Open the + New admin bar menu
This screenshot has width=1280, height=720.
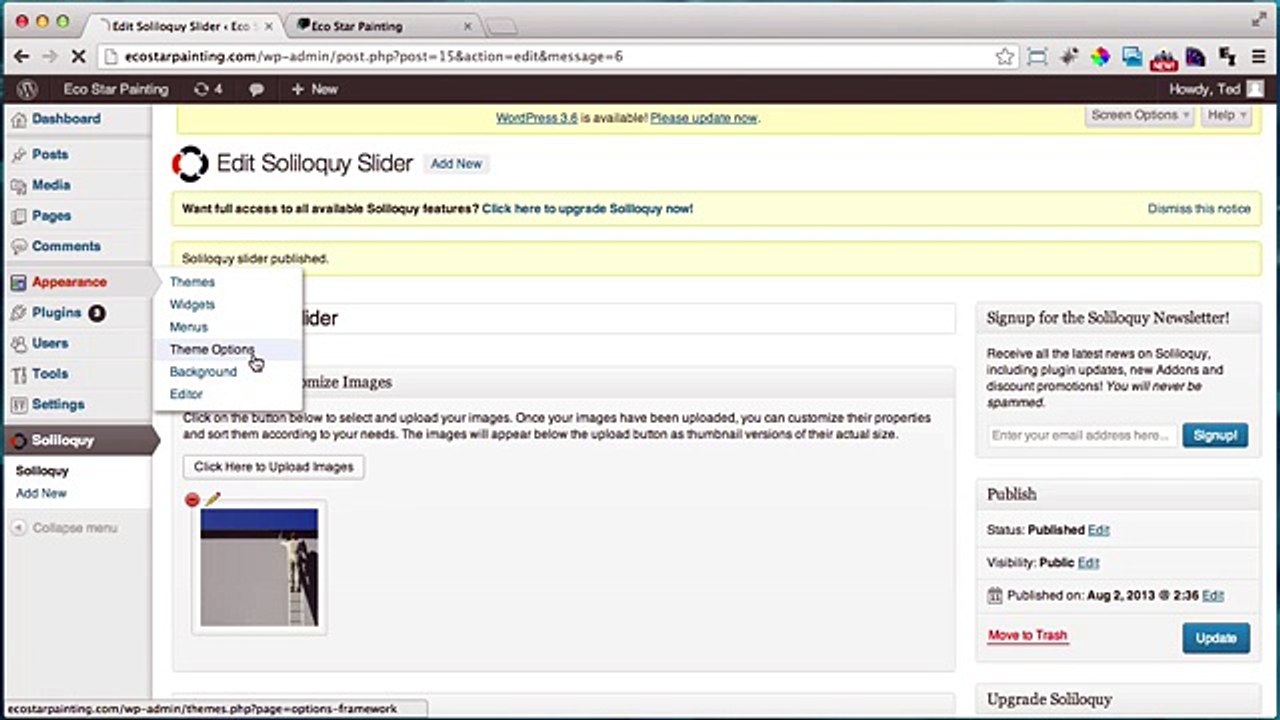tap(314, 89)
